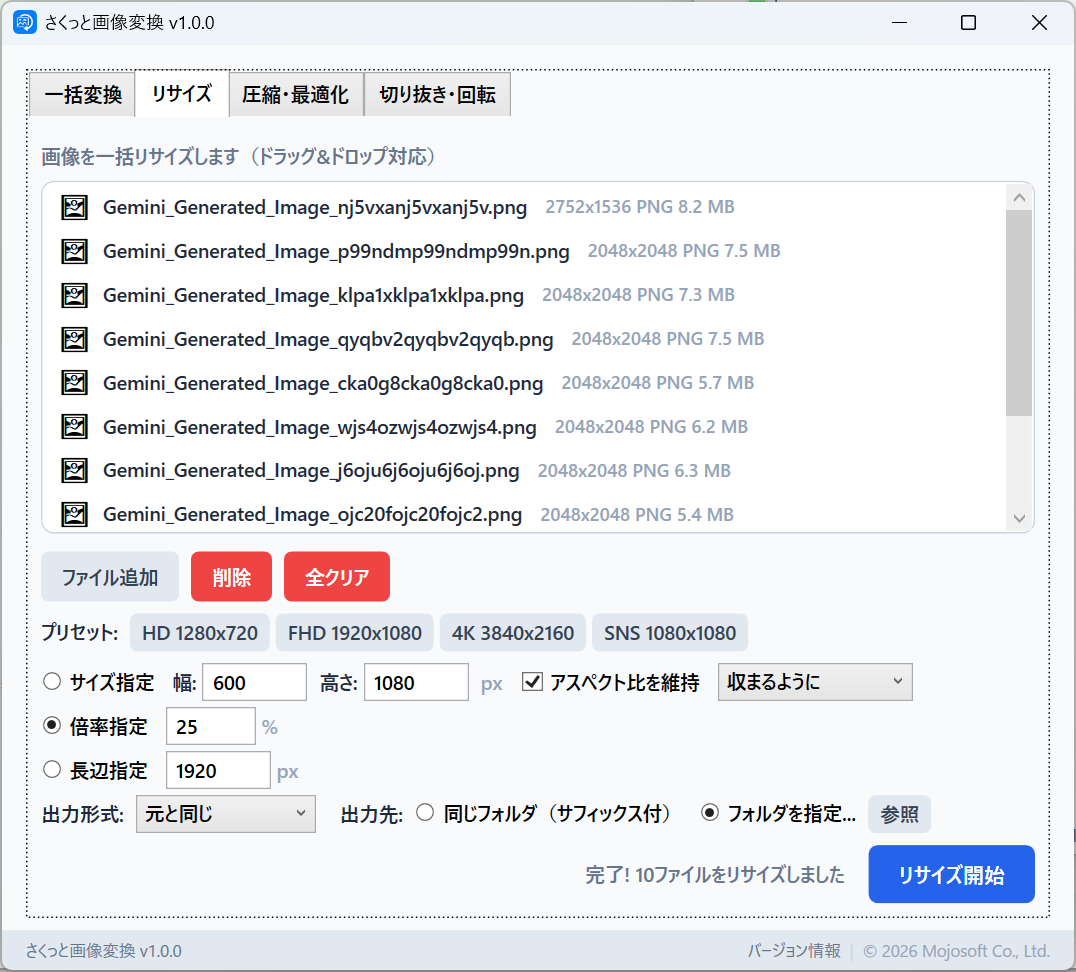Open the 切り抜き・回転 tab
Viewport: 1076px width, 972px height.
click(437, 95)
